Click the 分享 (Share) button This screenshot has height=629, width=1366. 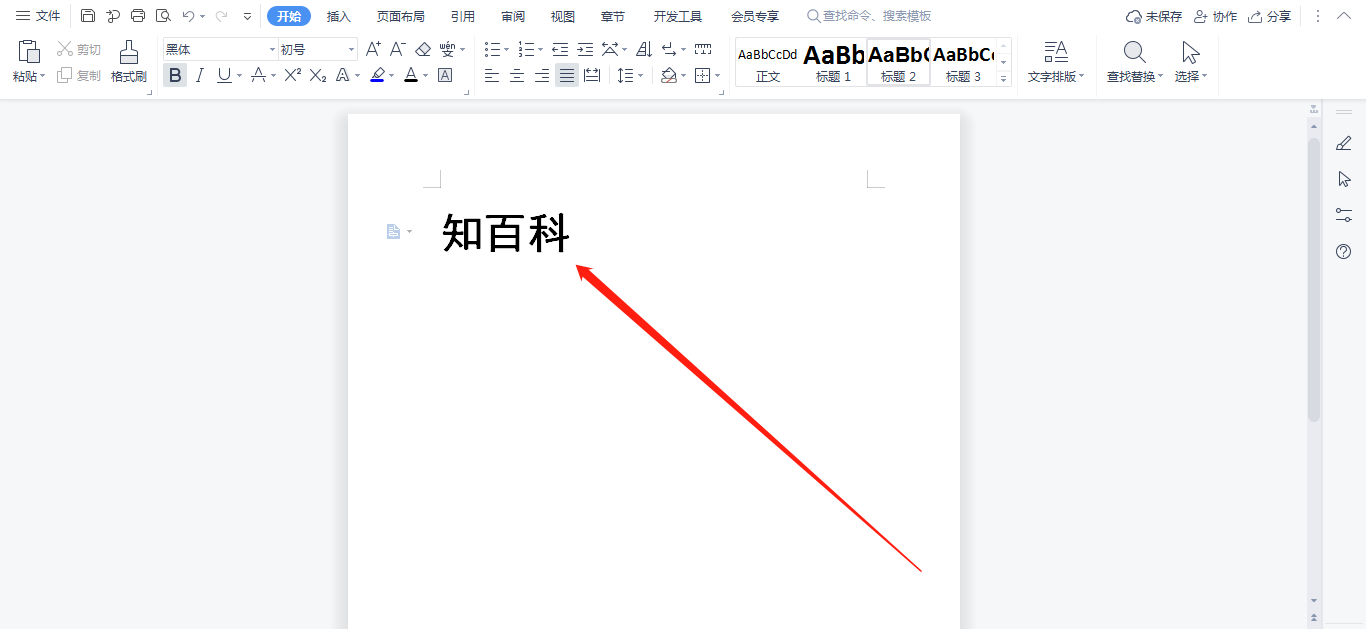point(1269,16)
